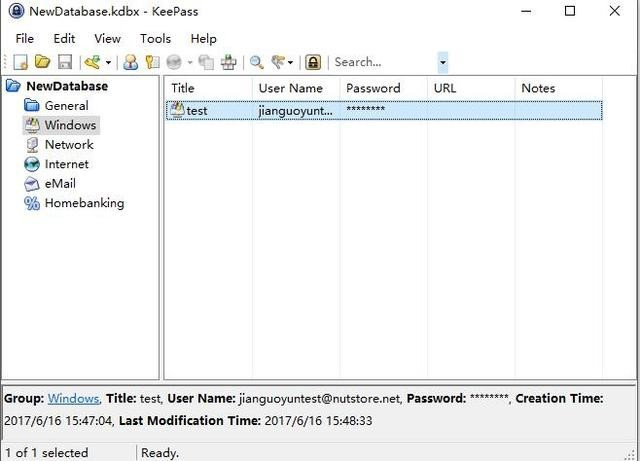Copy user name with the person icon

point(131,62)
